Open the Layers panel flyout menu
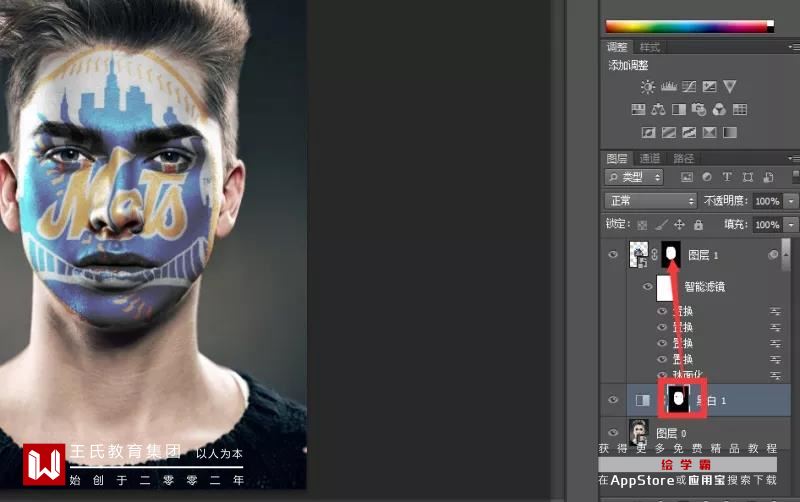 (x=794, y=158)
